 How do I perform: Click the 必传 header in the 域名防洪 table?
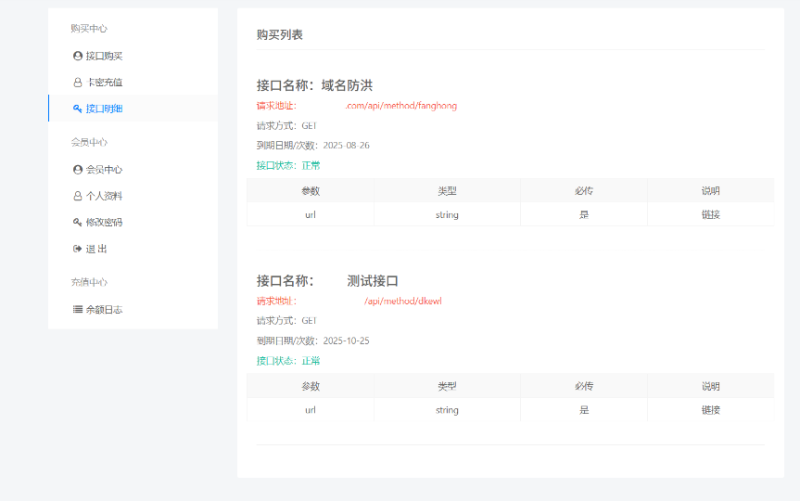pyautogui.click(x=584, y=191)
